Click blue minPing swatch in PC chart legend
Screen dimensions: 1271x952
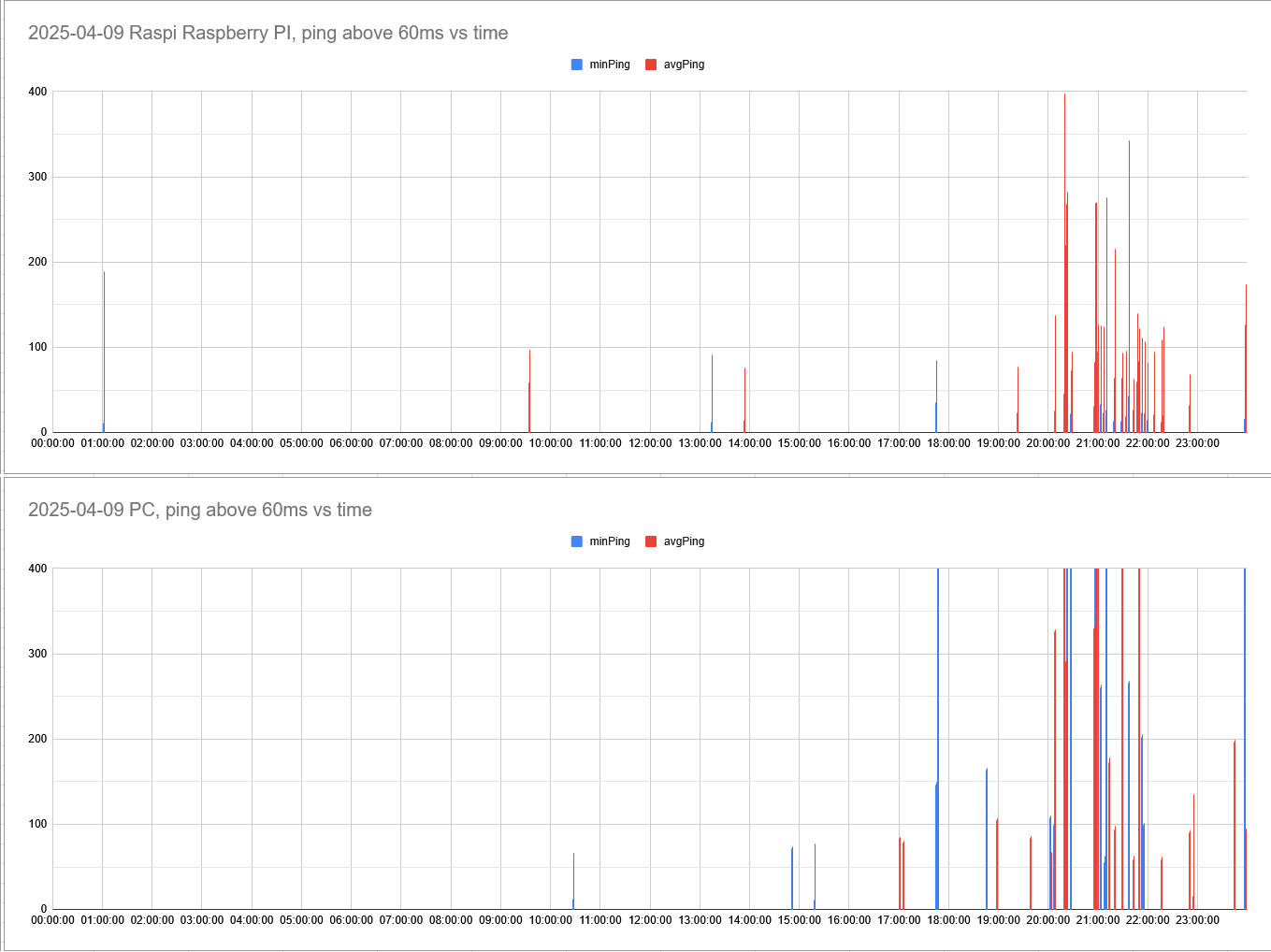tap(577, 541)
